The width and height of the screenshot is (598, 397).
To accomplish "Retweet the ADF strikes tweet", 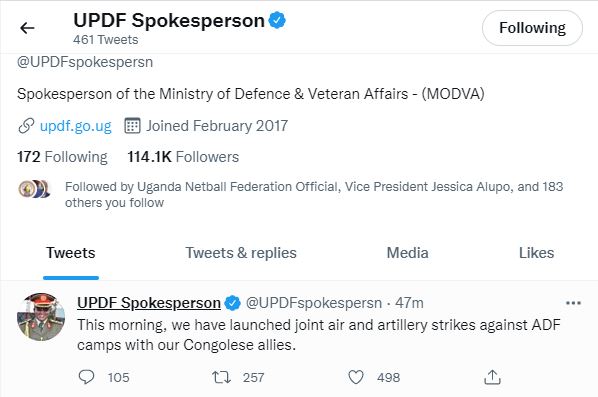I will (x=221, y=377).
